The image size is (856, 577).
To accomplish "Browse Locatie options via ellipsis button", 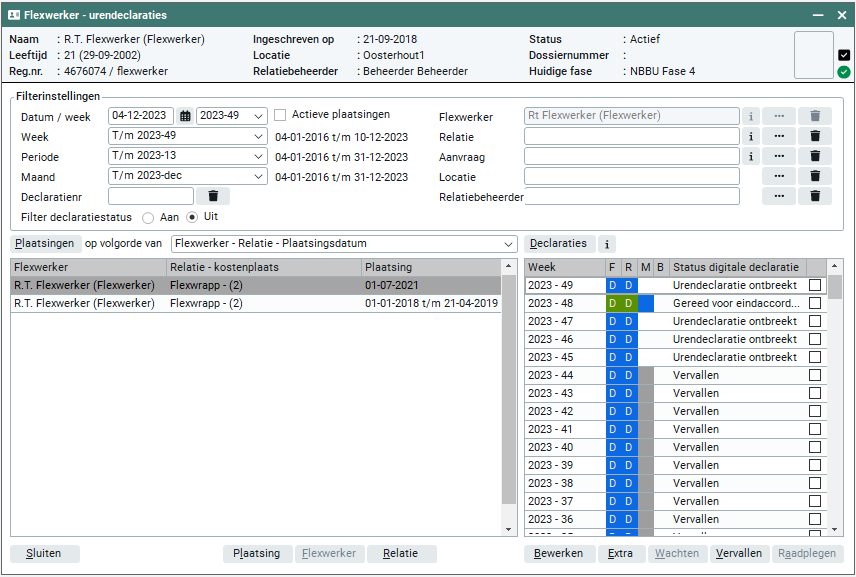I will click(779, 176).
